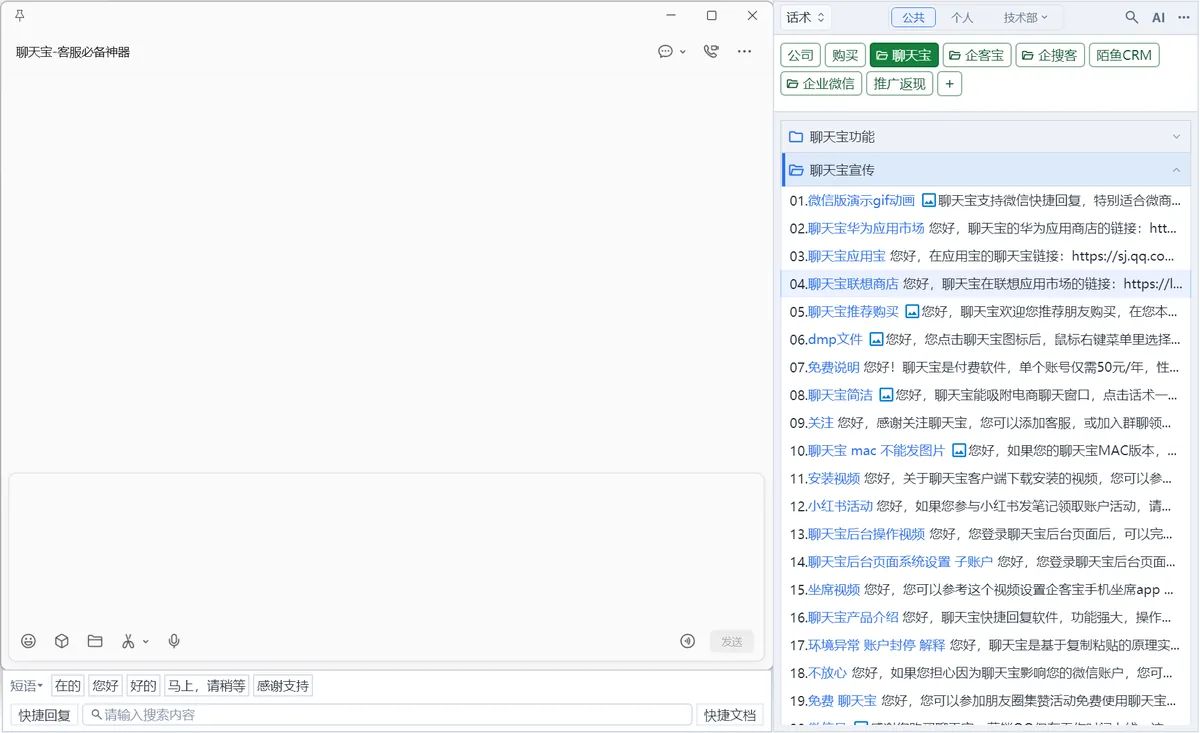Click the circular icon beside the send button
1200x733 pixels.
point(688,641)
